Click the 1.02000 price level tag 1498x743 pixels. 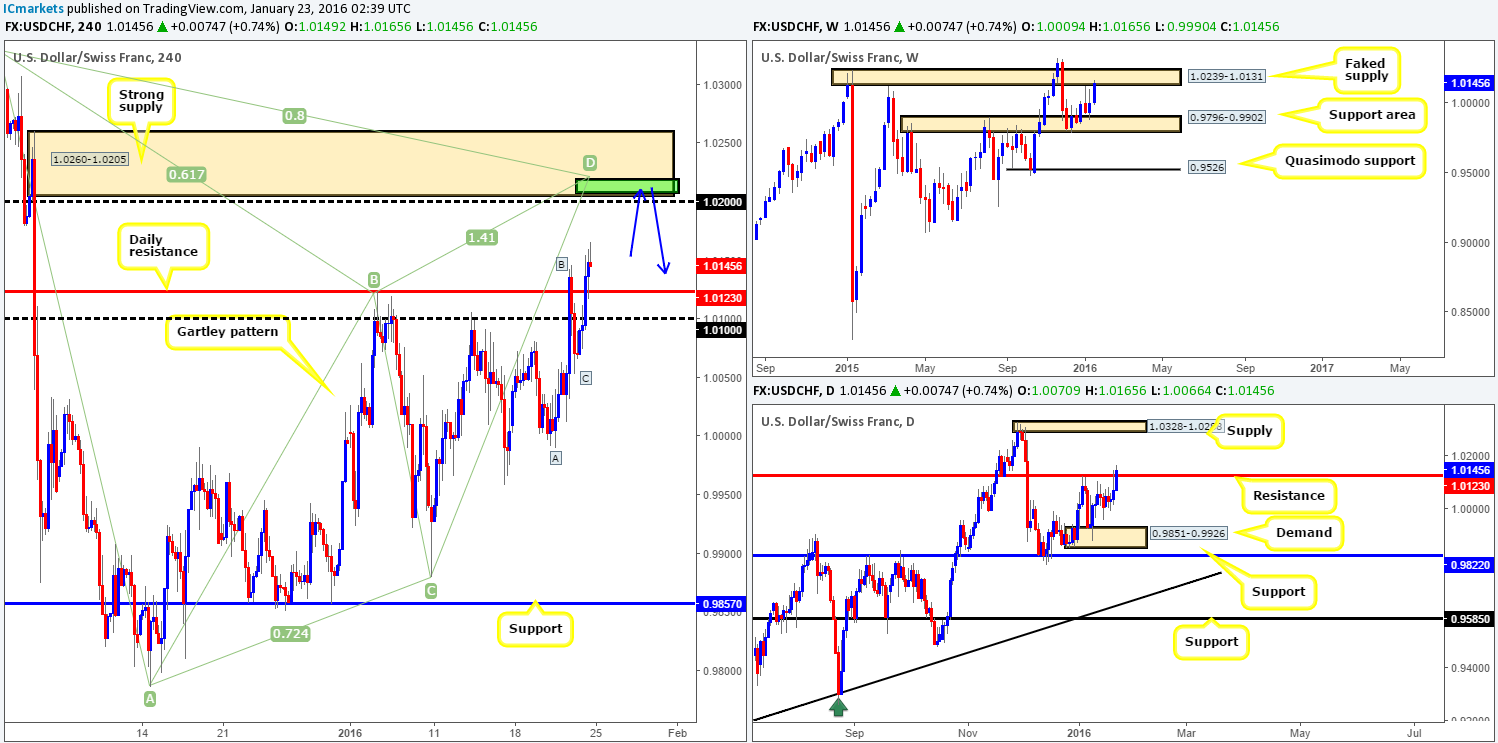[719, 201]
